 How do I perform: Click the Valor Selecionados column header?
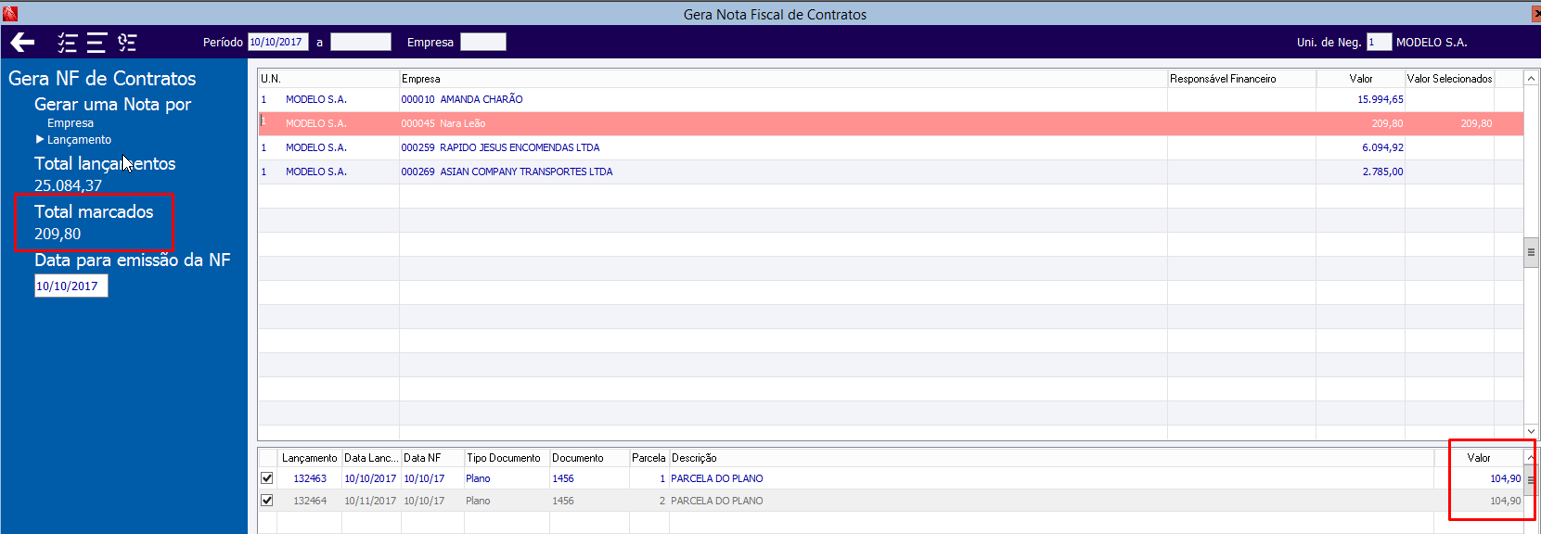coord(1449,78)
